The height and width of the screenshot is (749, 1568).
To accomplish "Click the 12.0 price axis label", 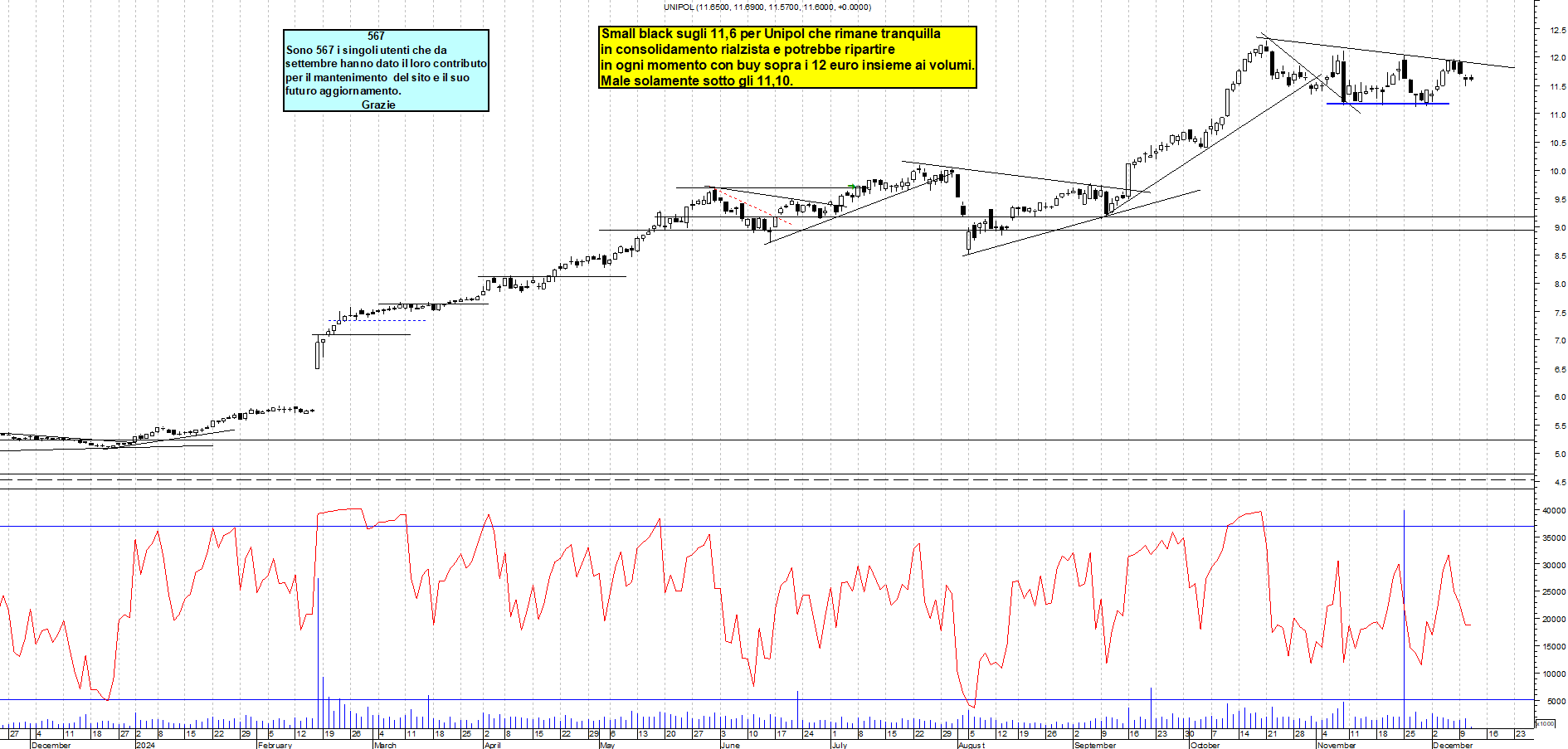I will 1557,58.
